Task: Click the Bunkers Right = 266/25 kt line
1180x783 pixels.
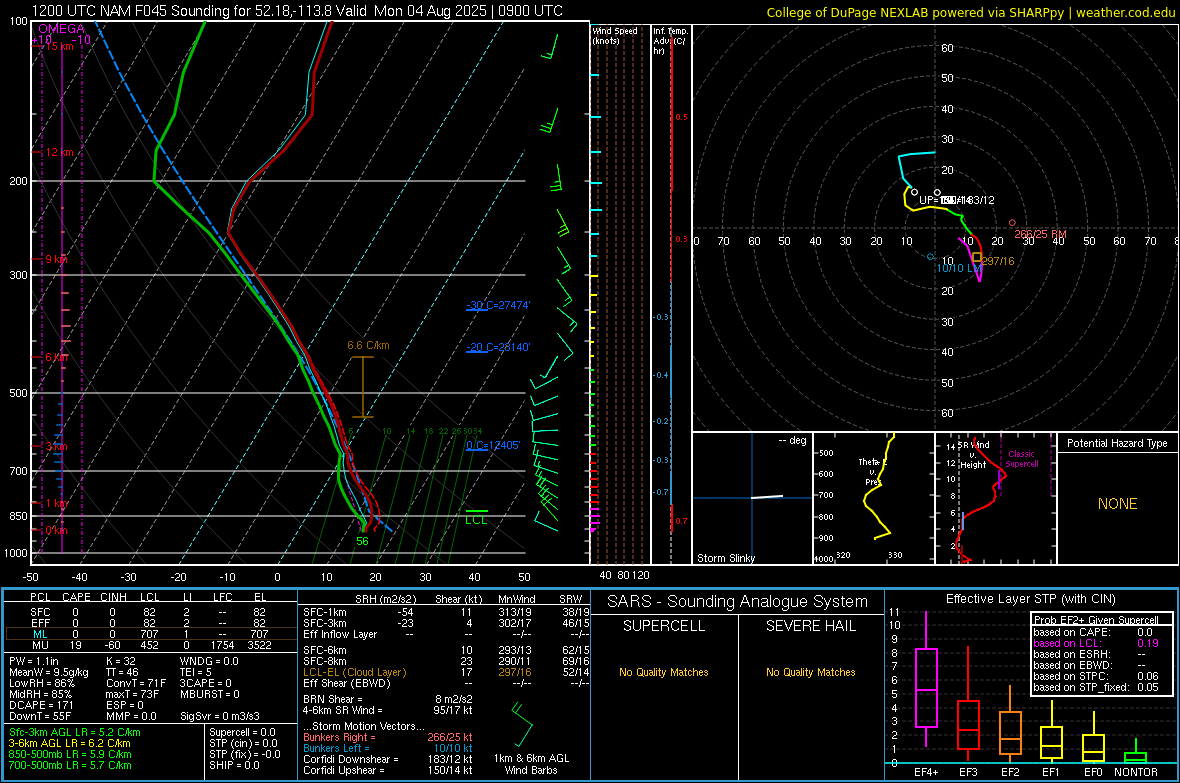Action: tap(388, 737)
